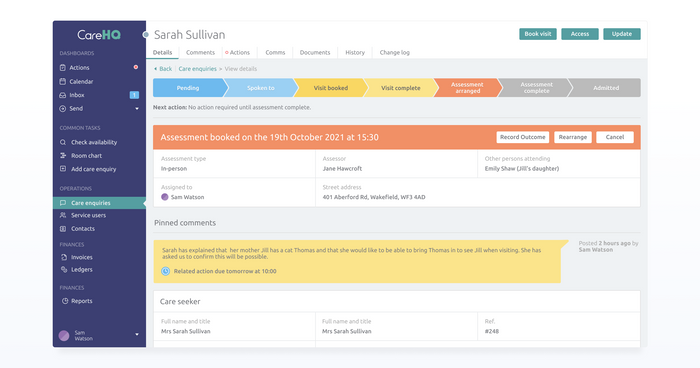Click the Add care enquiry plus icon
The height and width of the screenshot is (368, 700).
point(63,169)
